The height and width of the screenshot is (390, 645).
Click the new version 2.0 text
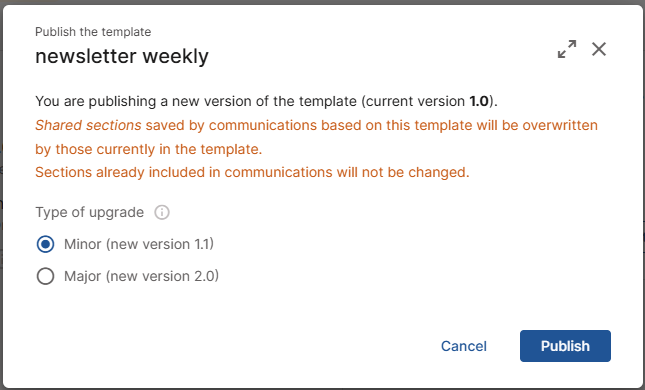[162, 276]
